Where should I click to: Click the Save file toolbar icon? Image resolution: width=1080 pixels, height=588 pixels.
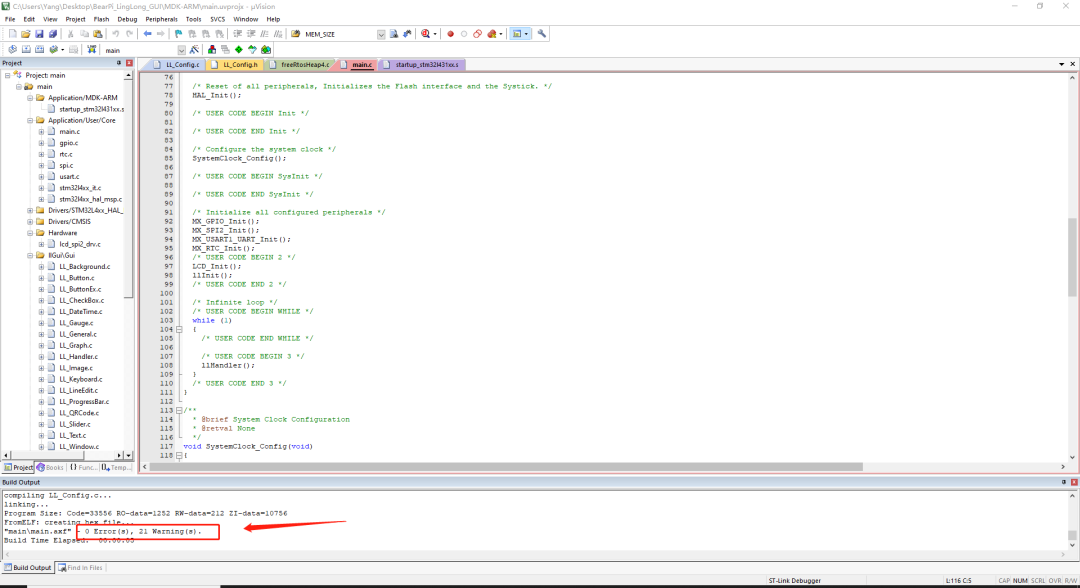(38, 34)
